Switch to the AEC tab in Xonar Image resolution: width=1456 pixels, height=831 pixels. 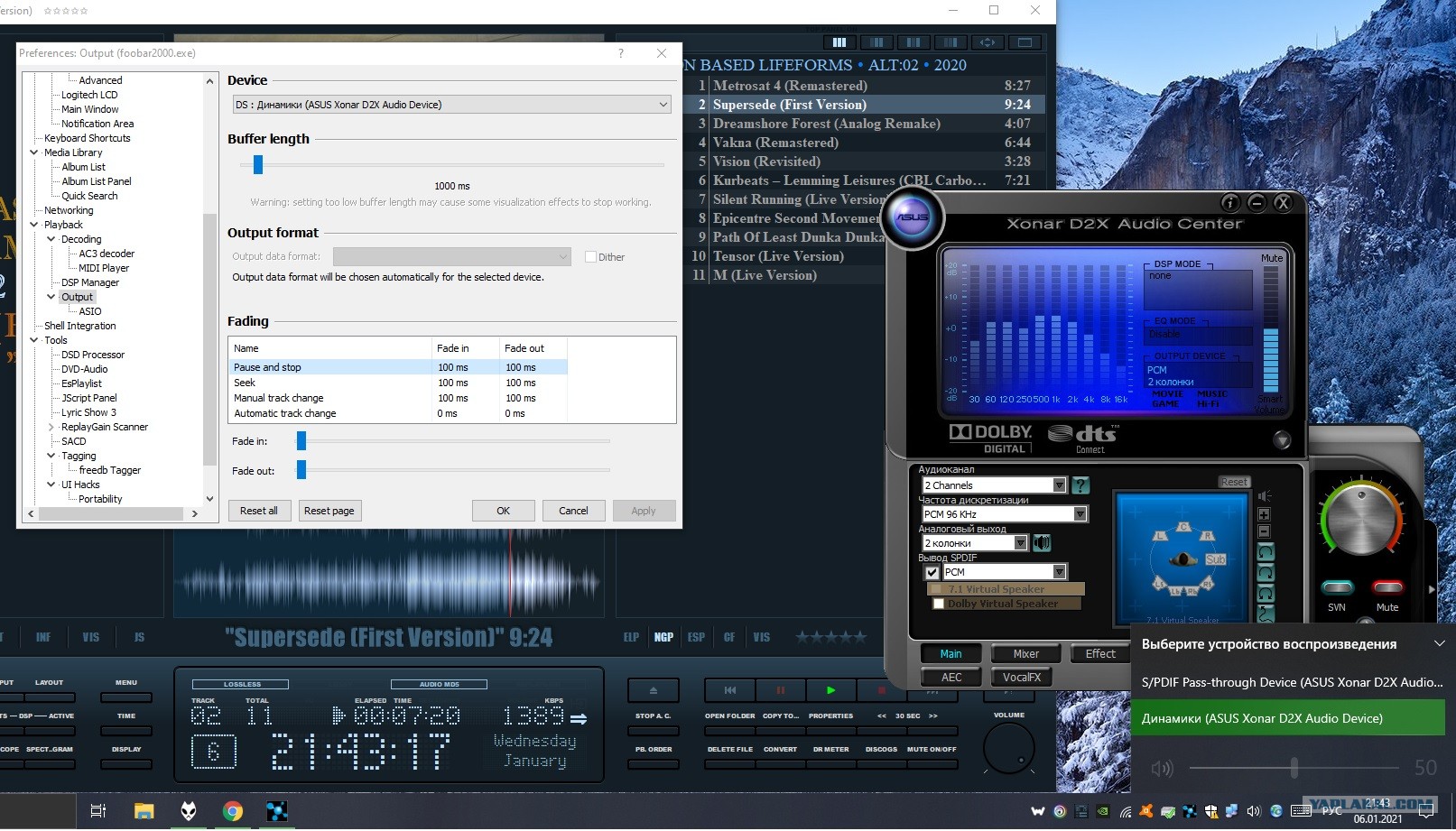pos(951,678)
